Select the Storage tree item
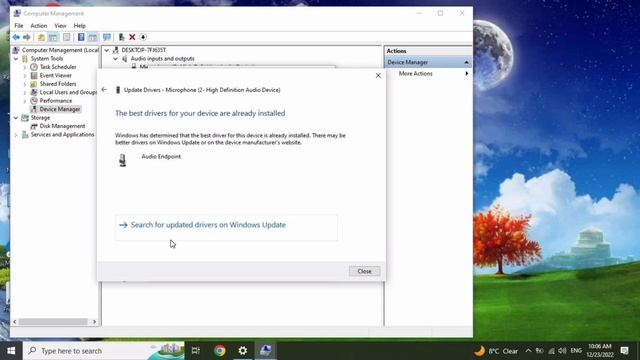Viewport: 640px width, 360px height. tap(40, 118)
